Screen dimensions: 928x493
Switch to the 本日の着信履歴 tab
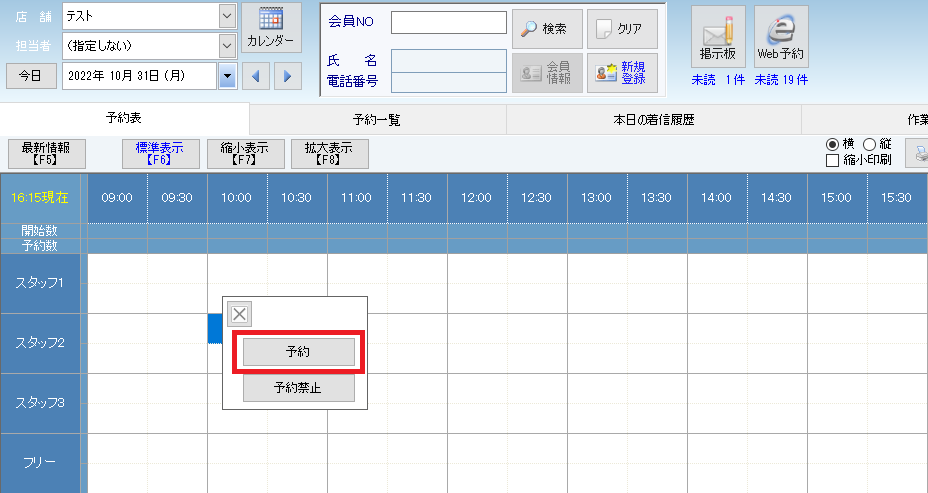coord(653,119)
